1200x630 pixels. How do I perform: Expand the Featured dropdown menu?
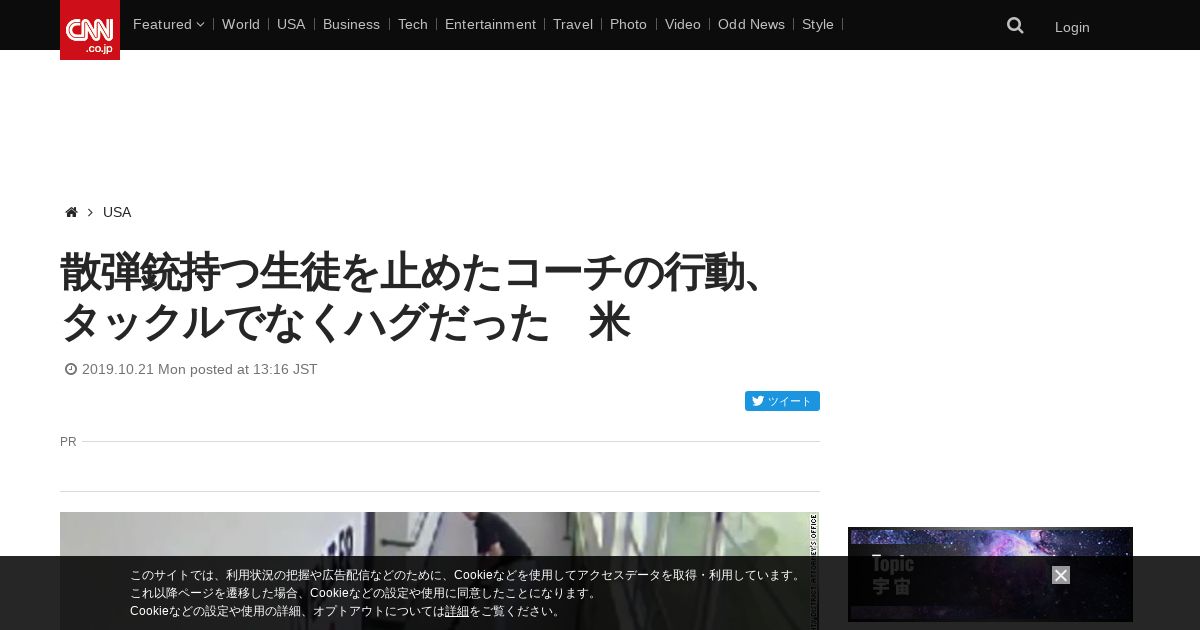tap(168, 24)
